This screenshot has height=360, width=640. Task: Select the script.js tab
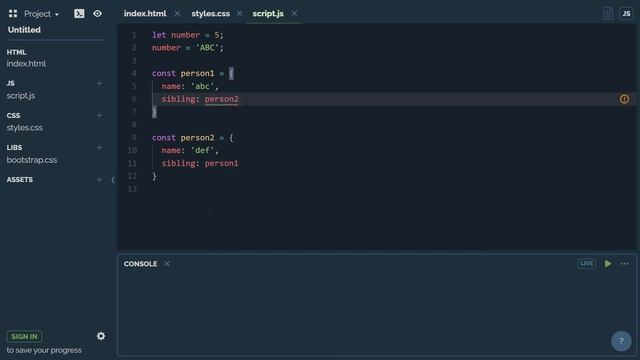268,13
